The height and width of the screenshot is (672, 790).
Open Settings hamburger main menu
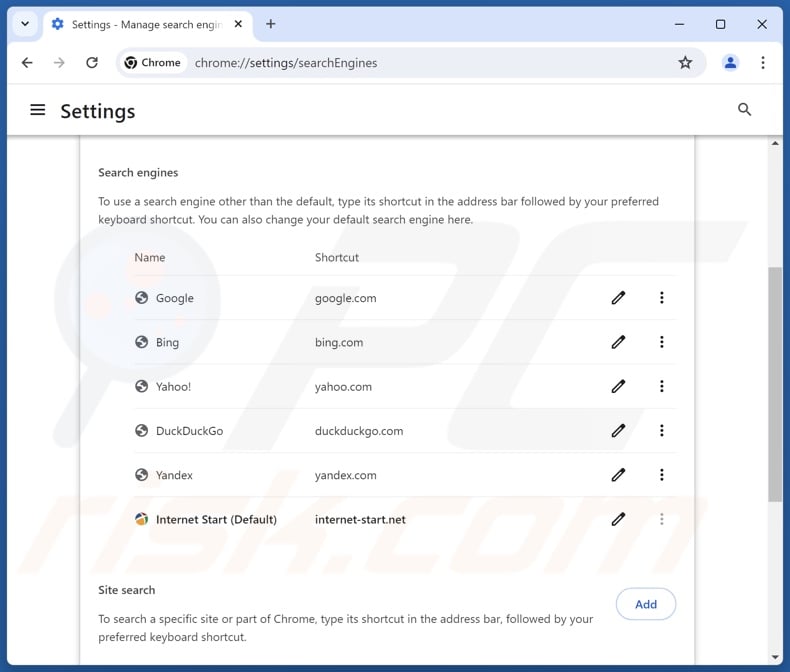pyautogui.click(x=38, y=110)
